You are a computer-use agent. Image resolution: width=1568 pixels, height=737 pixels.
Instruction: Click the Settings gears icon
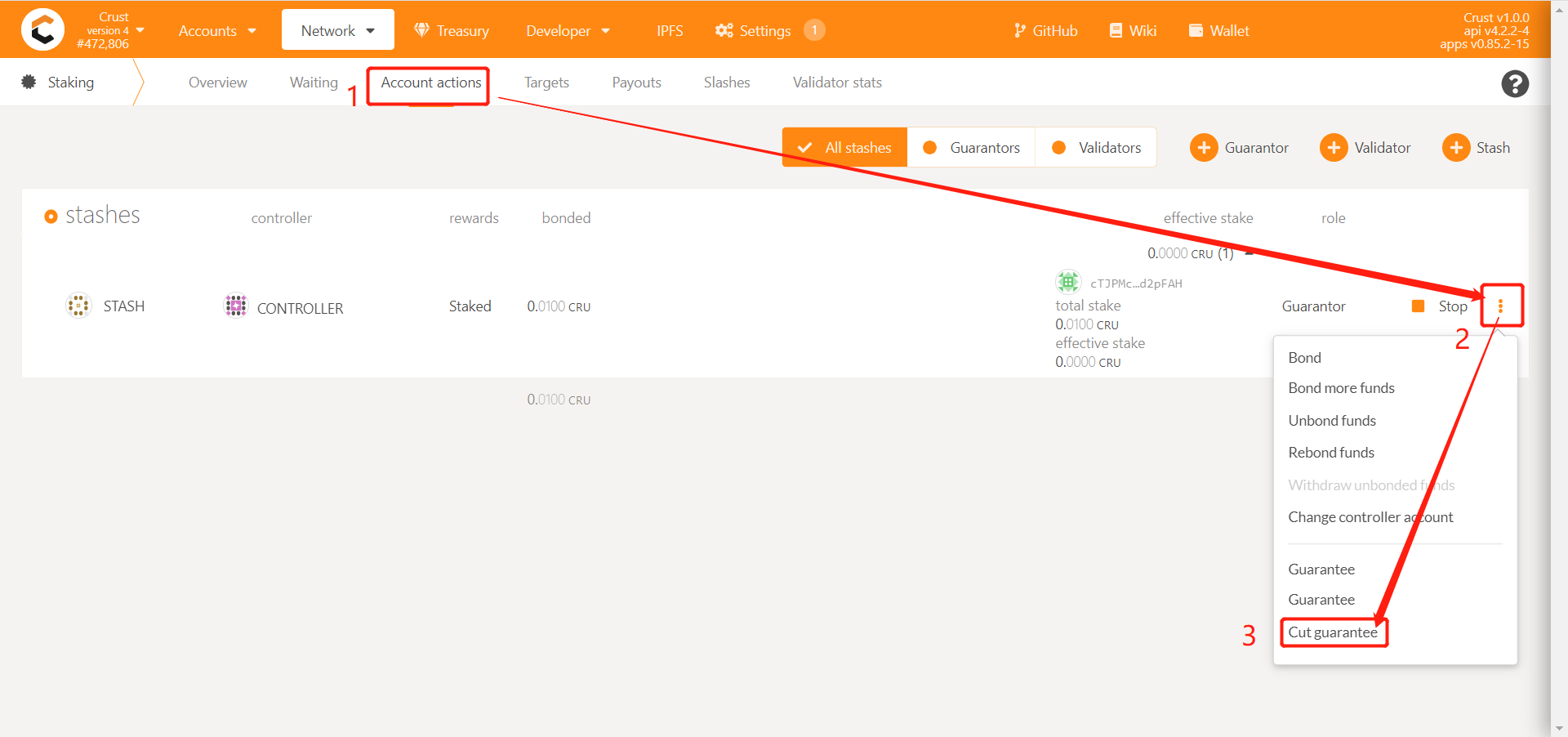pos(724,30)
